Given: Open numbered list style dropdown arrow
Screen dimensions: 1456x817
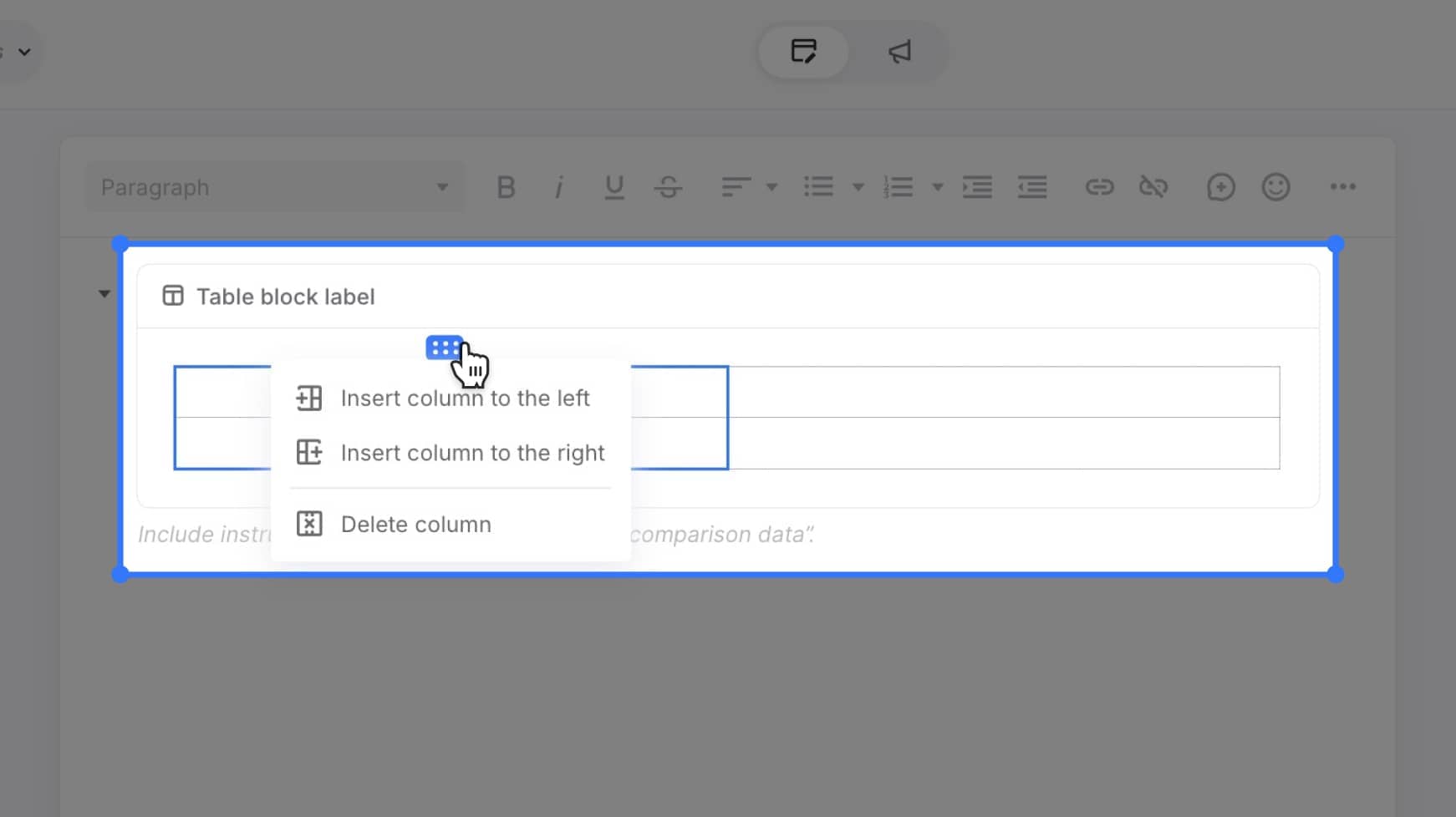Looking at the screenshot, I should coord(937,187).
